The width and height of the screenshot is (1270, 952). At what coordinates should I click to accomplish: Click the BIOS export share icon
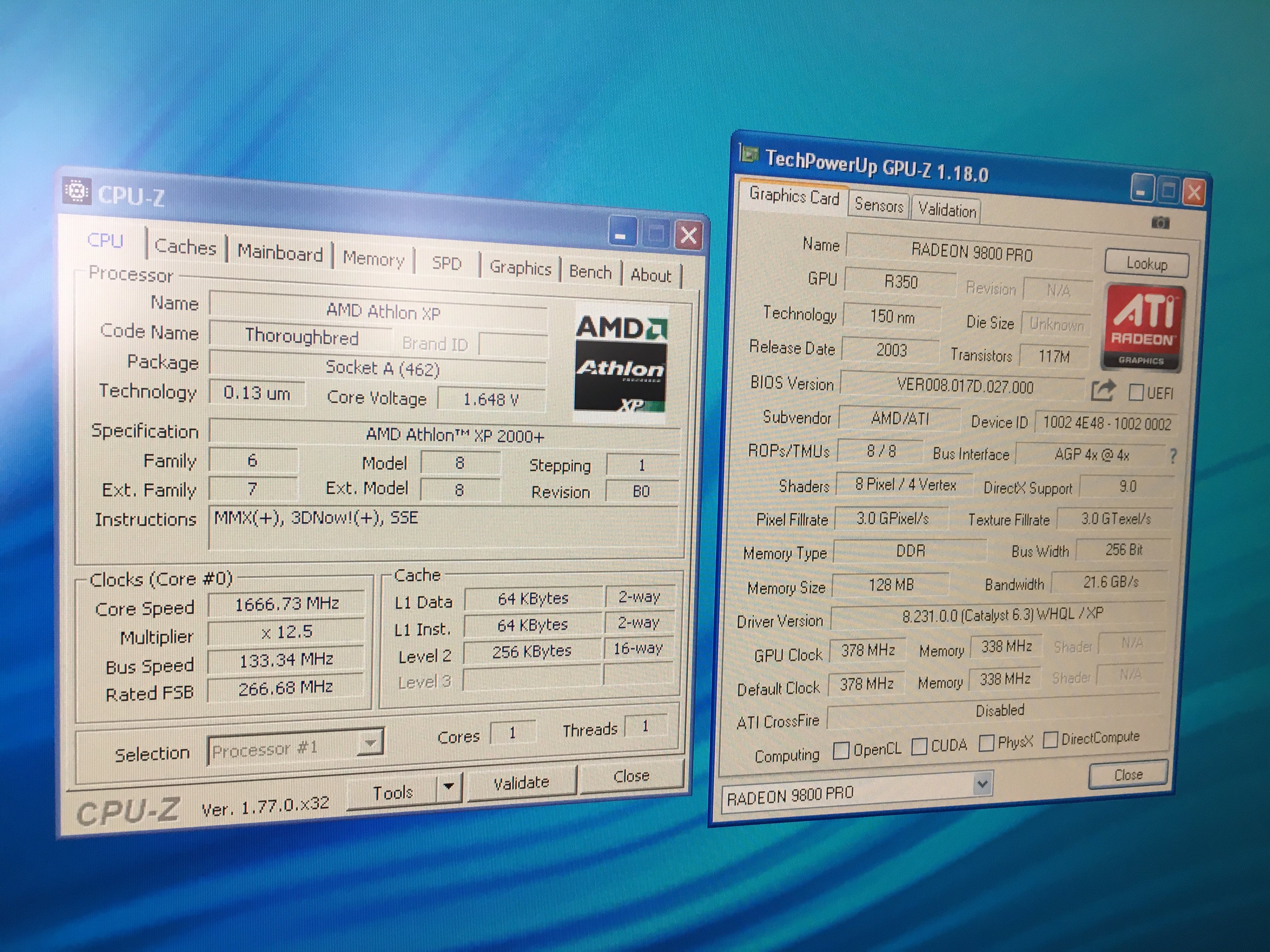[1102, 391]
